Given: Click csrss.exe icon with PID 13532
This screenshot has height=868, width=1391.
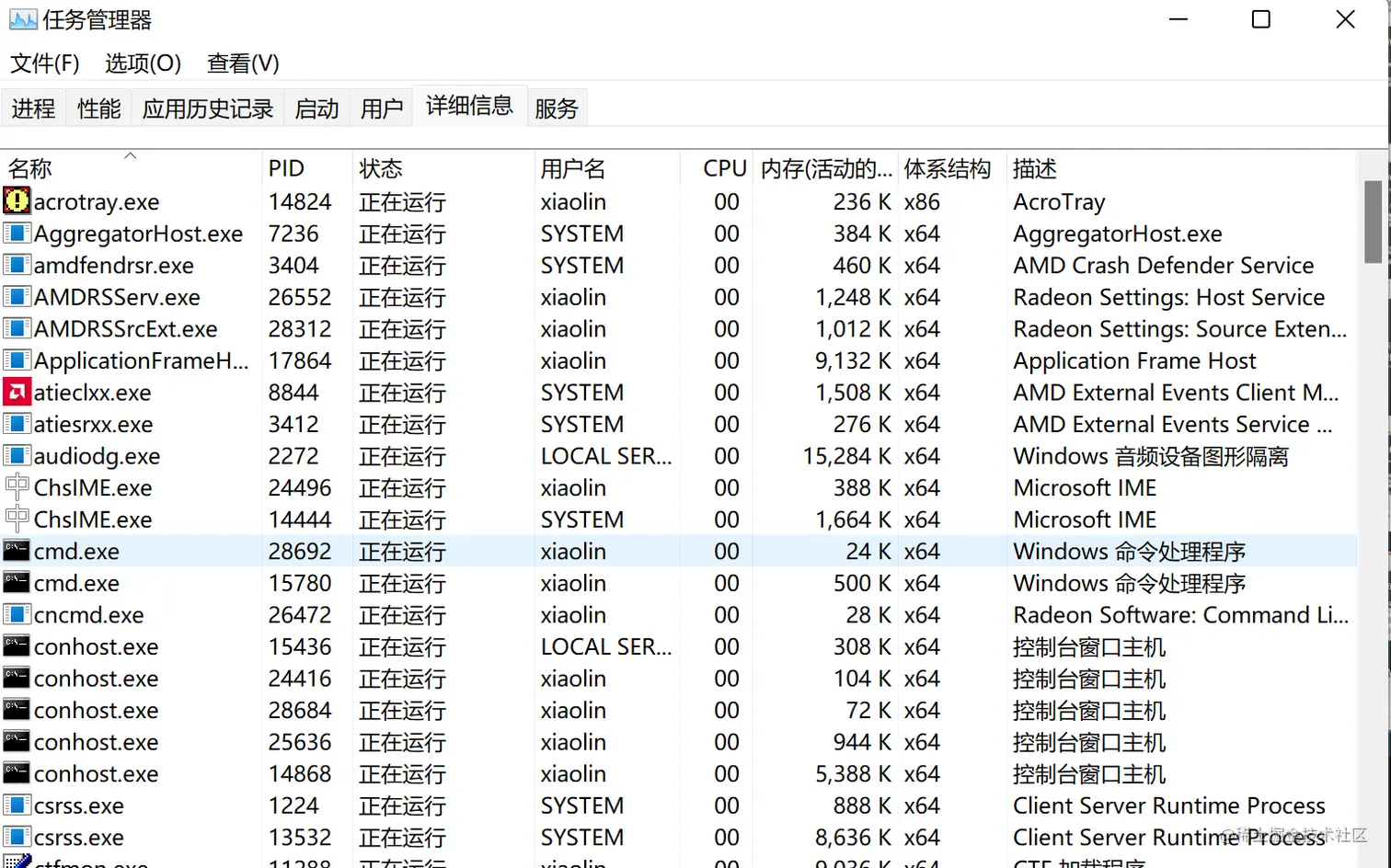Looking at the screenshot, I should tap(17, 838).
